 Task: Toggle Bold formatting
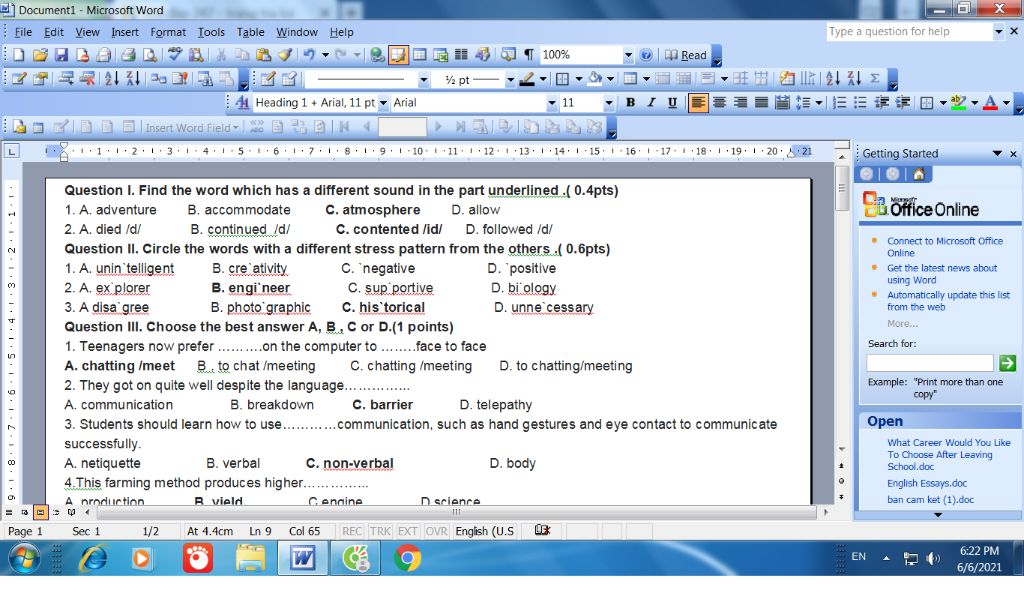pyautogui.click(x=630, y=103)
